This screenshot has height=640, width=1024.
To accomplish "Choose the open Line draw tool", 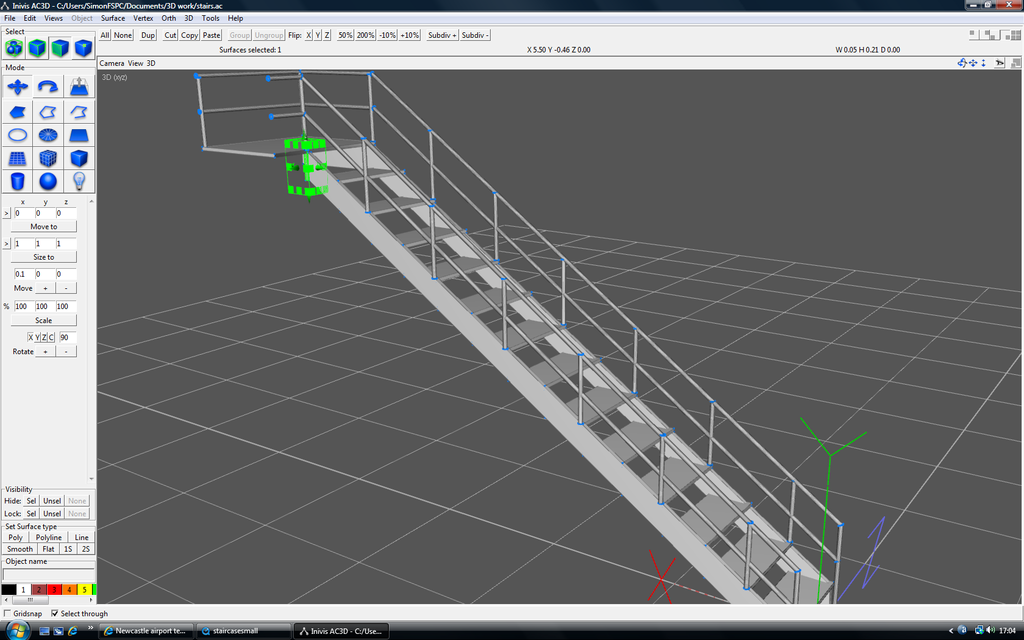I will 79,112.
